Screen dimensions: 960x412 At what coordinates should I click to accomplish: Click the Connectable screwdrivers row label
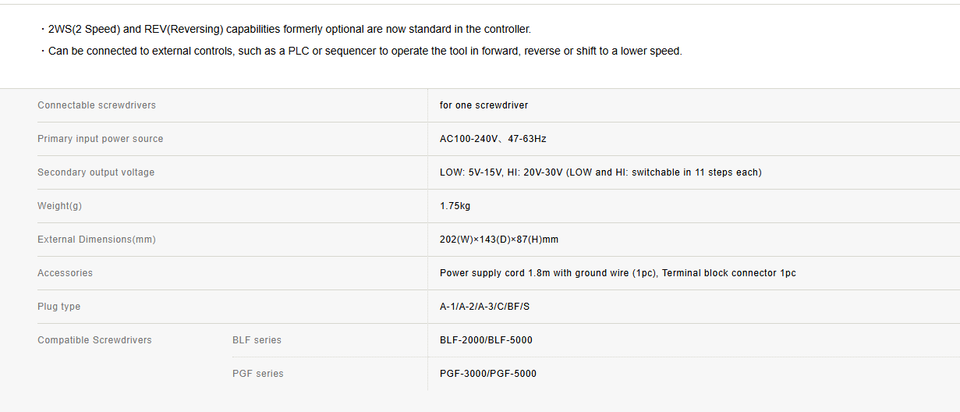97,105
